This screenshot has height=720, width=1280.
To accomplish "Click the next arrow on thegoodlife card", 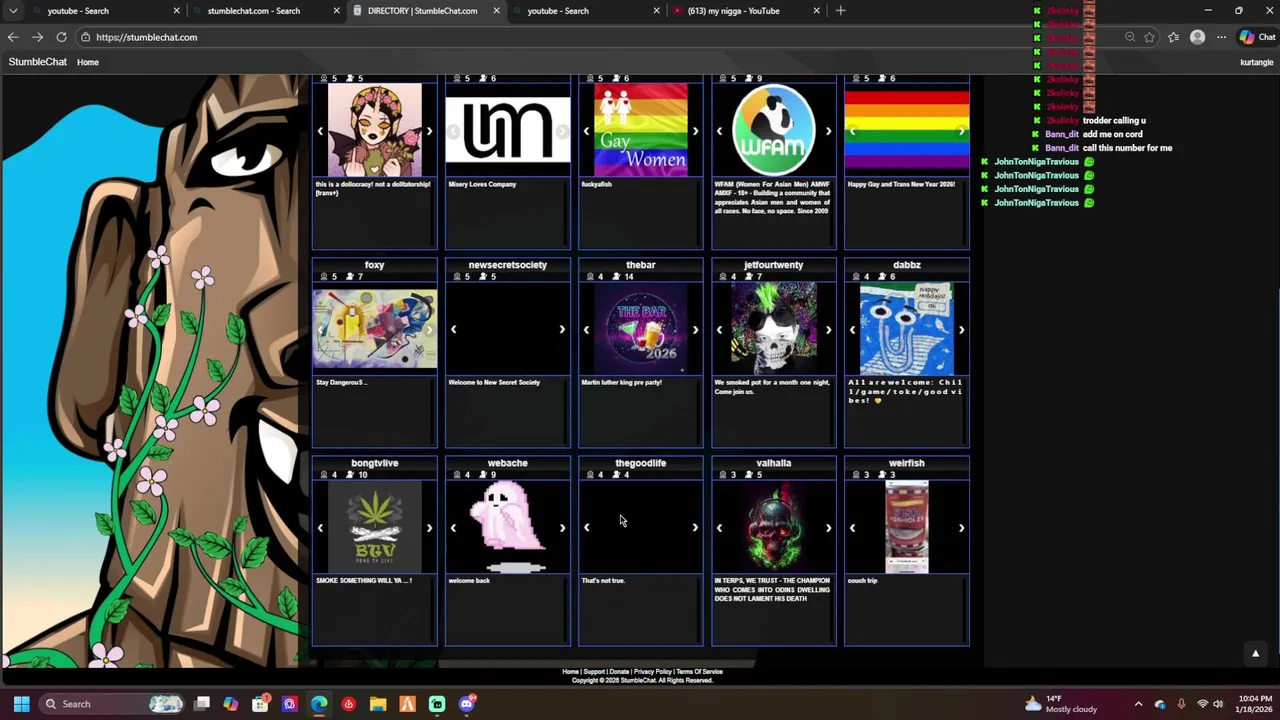I will pos(695,527).
